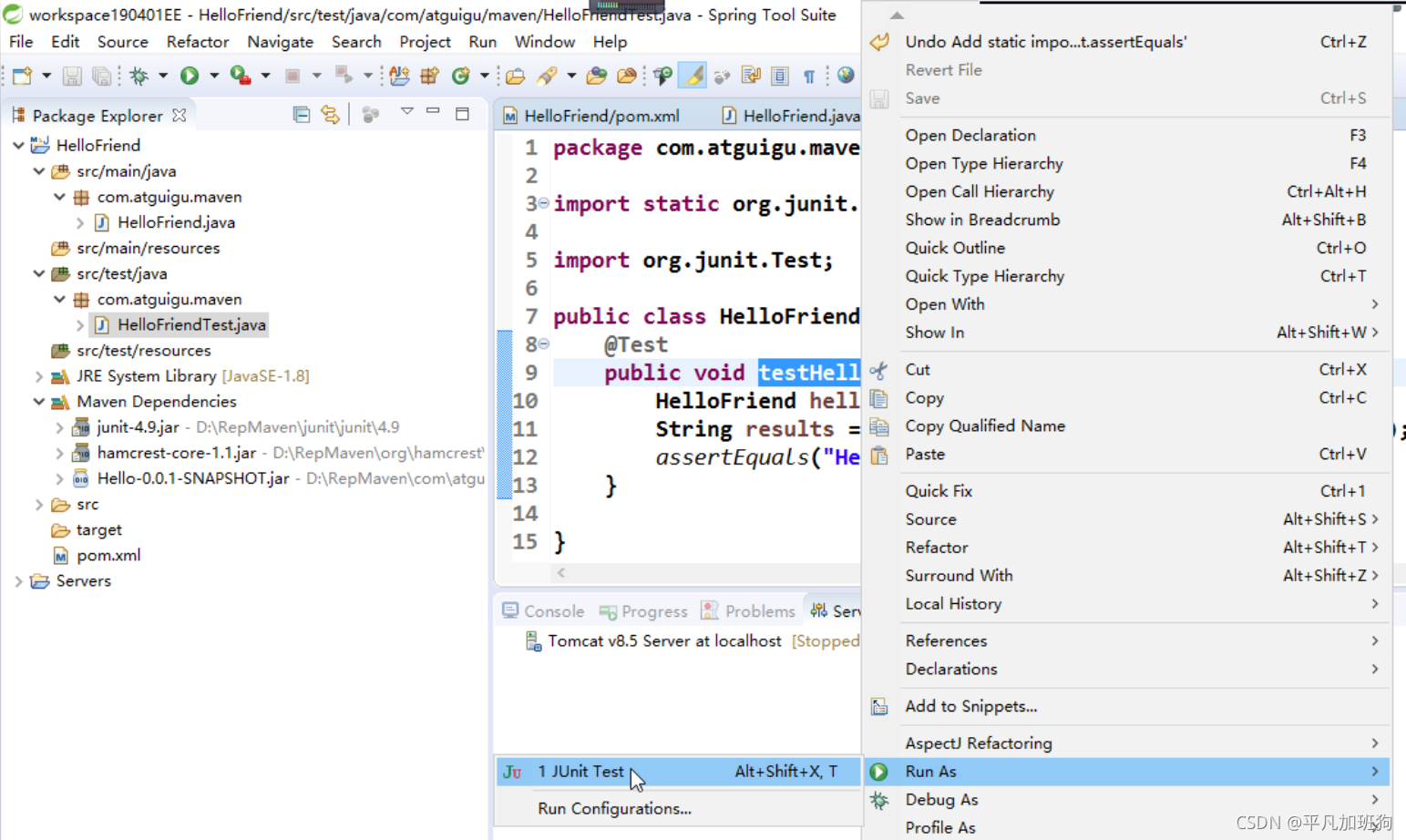Open the File menu

pos(21,42)
